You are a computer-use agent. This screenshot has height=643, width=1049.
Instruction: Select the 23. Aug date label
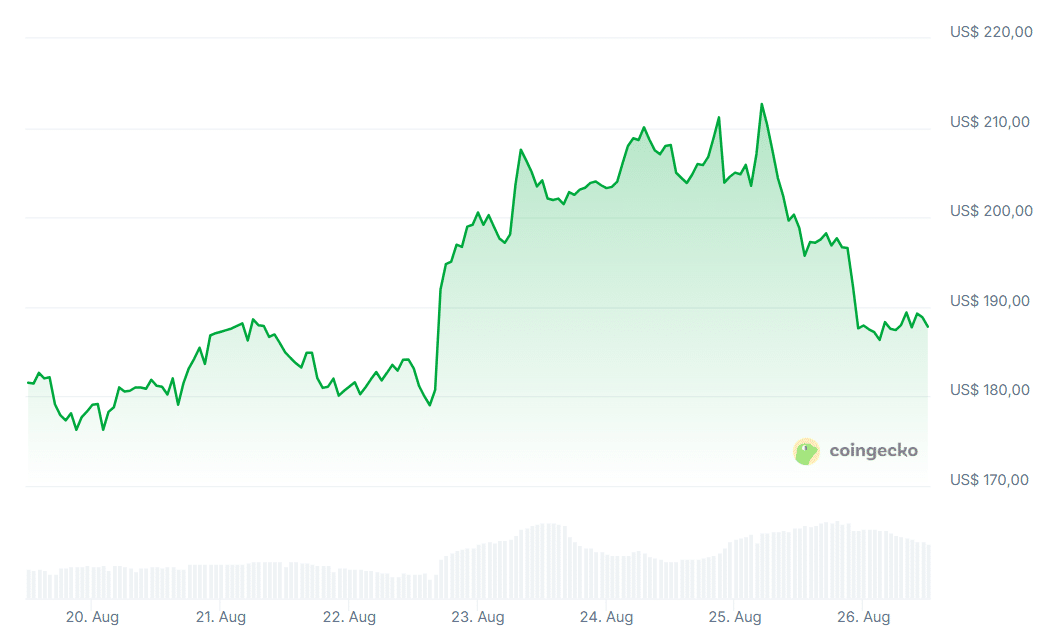coord(478,617)
